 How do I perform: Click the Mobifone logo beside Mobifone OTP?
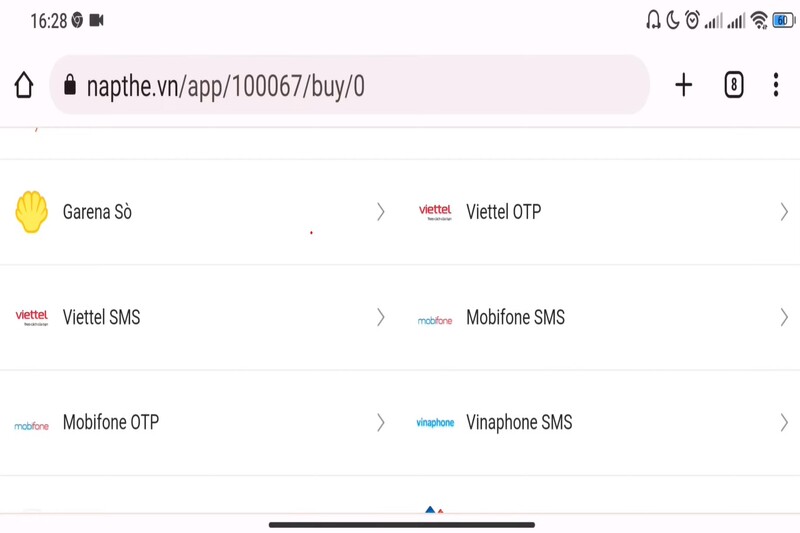click(x=32, y=424)
